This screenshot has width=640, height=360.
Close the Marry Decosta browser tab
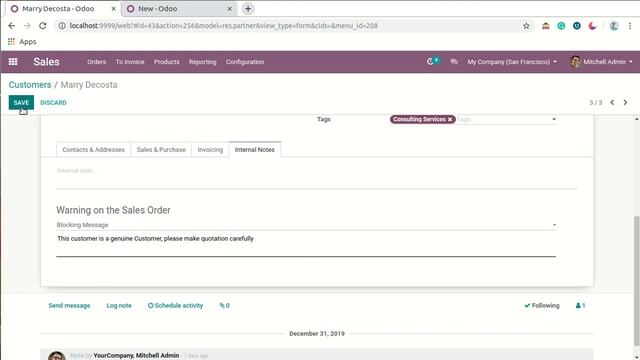coord(113,9)
